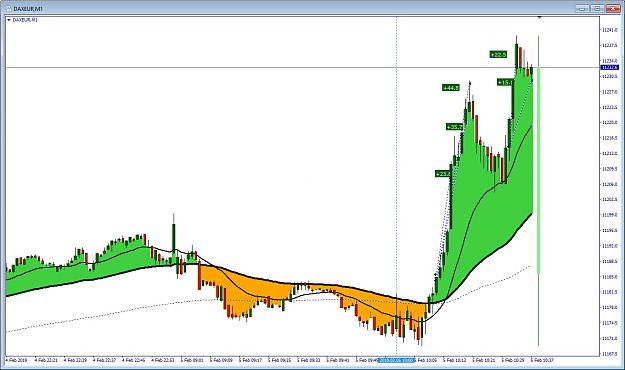The image size is (625, 370).
Task: Click the +23 profit label near 11209
Action: coord(442,174)
